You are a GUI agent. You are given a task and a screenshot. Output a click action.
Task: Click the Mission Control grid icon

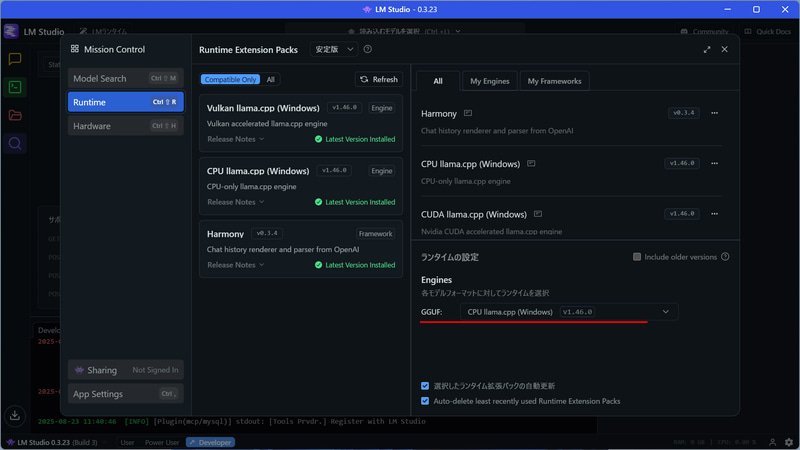pyautogui.click(x=74, y=49)
